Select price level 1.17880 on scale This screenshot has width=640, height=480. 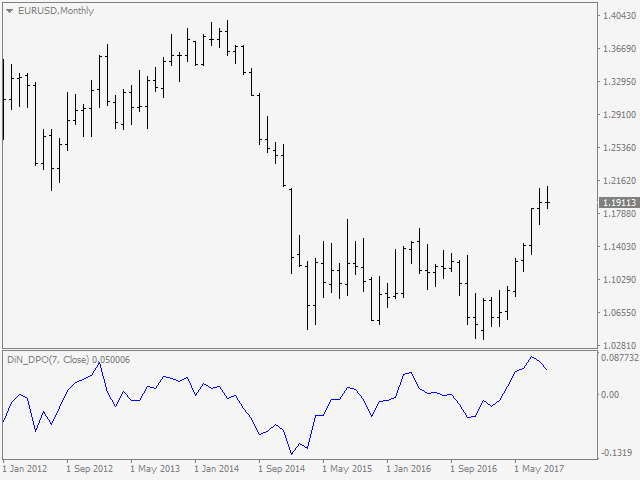[620, 213]
